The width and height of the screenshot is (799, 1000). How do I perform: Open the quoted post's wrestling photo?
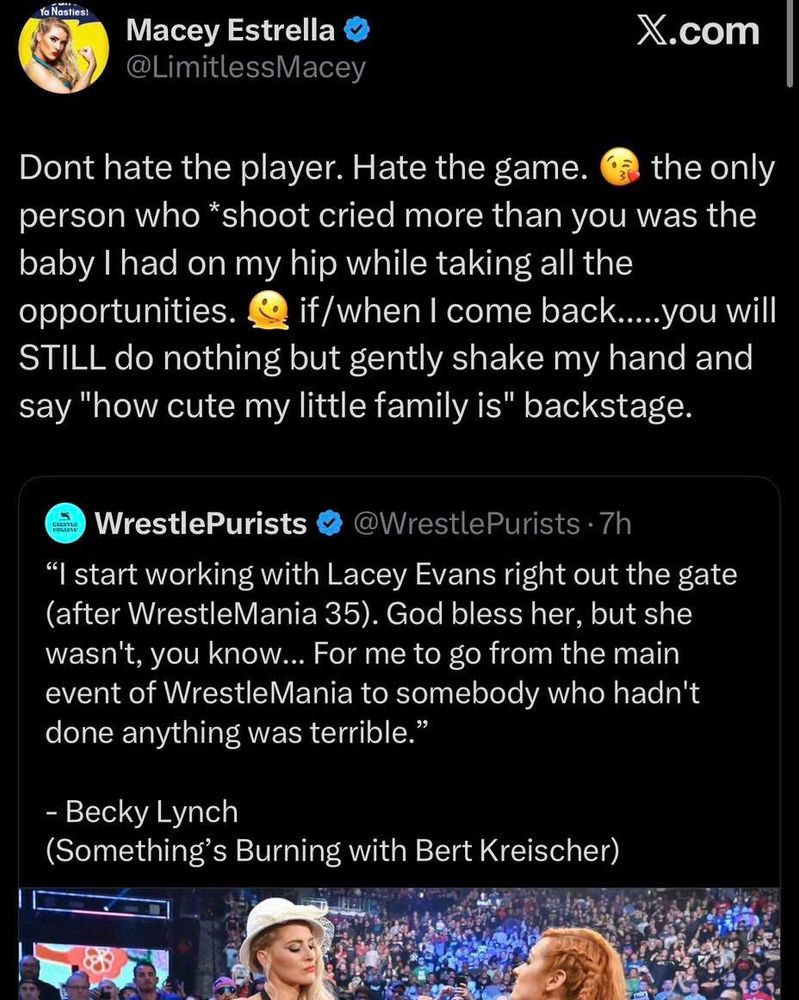(400, 944)
